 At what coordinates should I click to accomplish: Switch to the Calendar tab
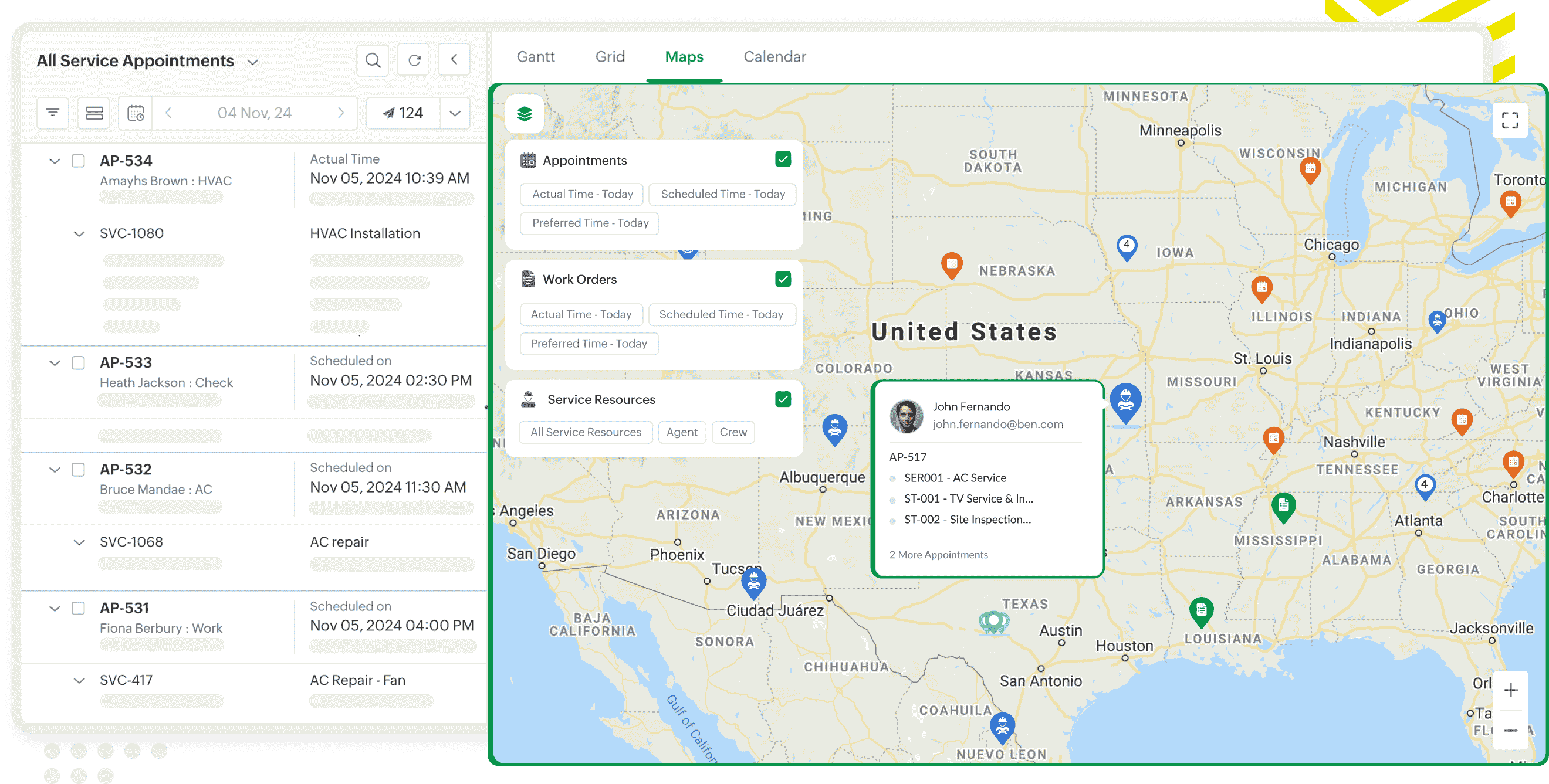[x=774, y=56]
